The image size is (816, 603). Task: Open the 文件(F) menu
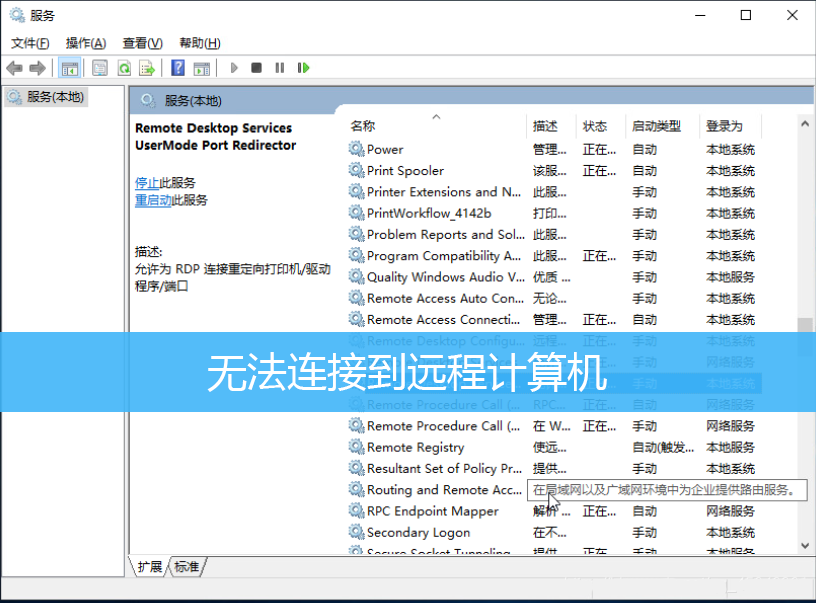pos(30,43)
